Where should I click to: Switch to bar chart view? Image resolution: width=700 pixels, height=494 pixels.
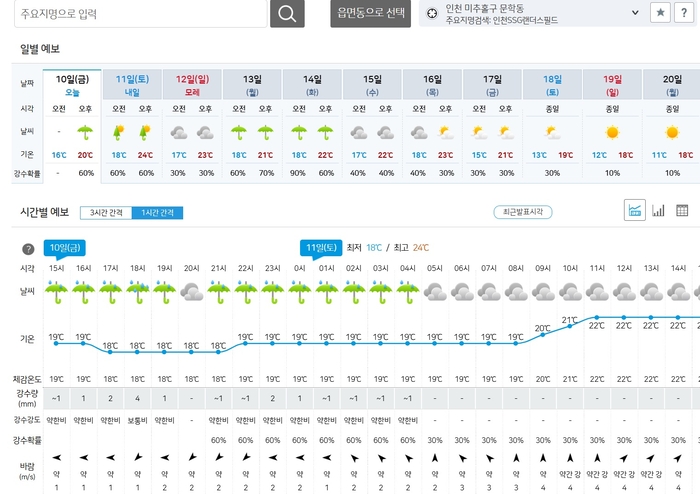click(x=658, y=210)
